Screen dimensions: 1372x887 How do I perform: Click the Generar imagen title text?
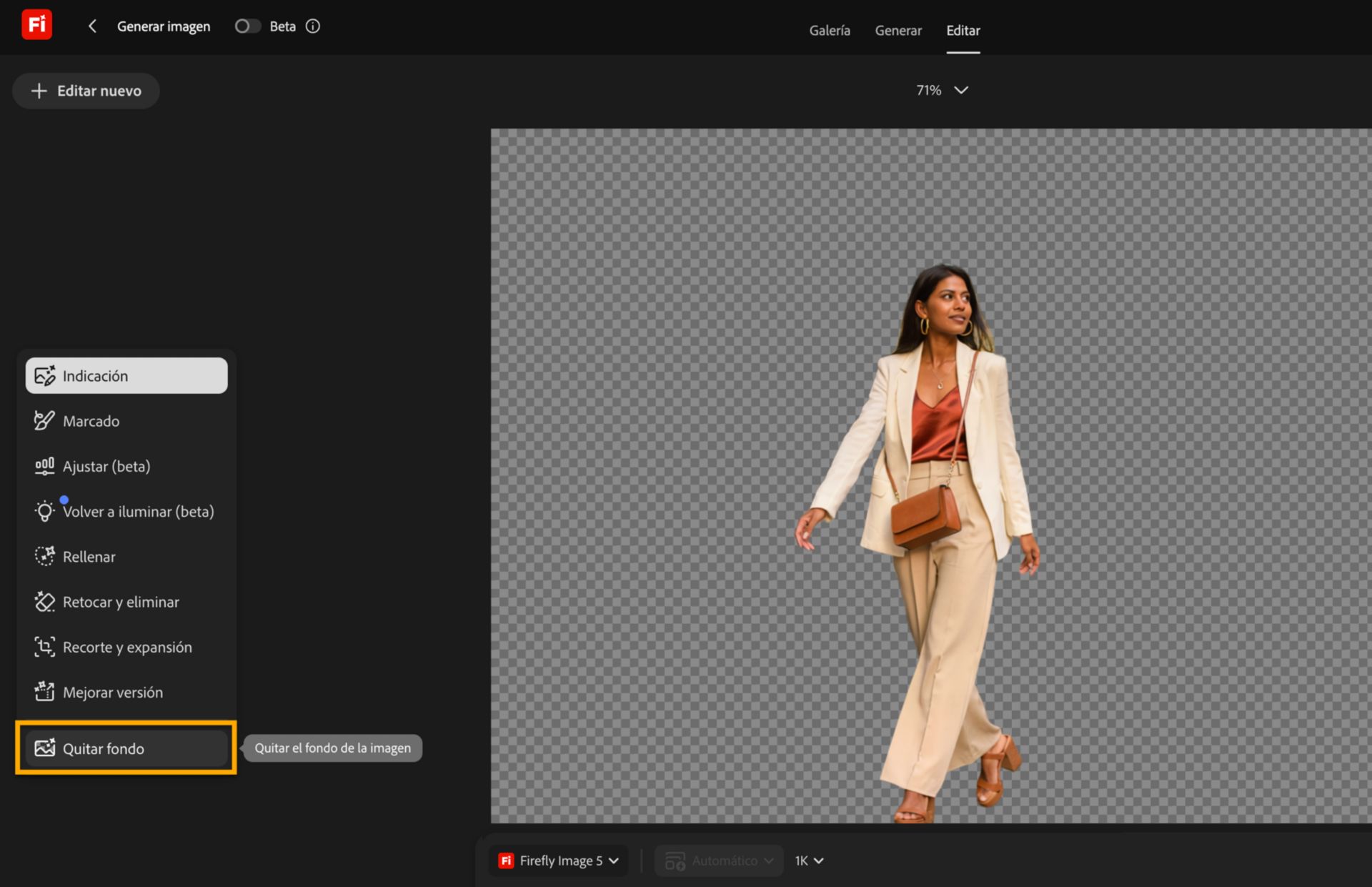click(x=164, y=26)
